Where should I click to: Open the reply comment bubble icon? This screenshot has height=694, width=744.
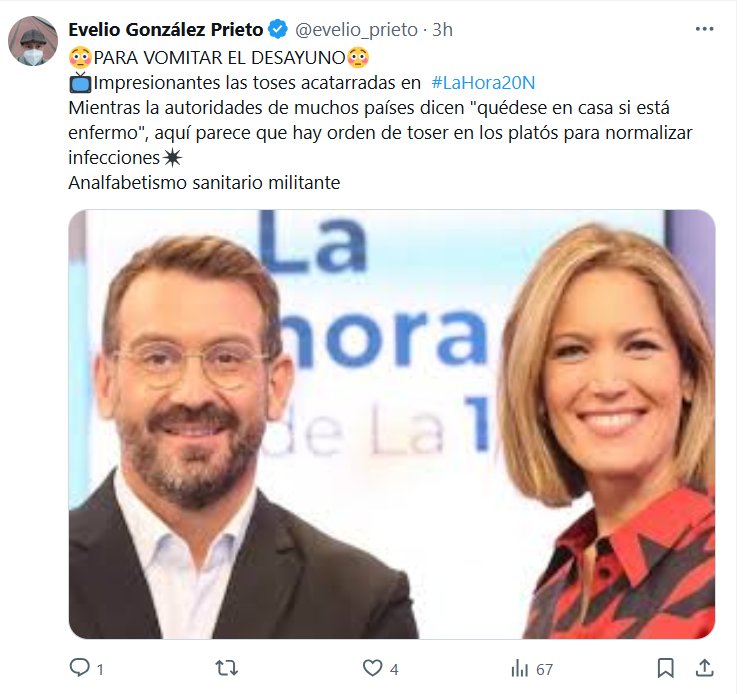coord(79,668)
